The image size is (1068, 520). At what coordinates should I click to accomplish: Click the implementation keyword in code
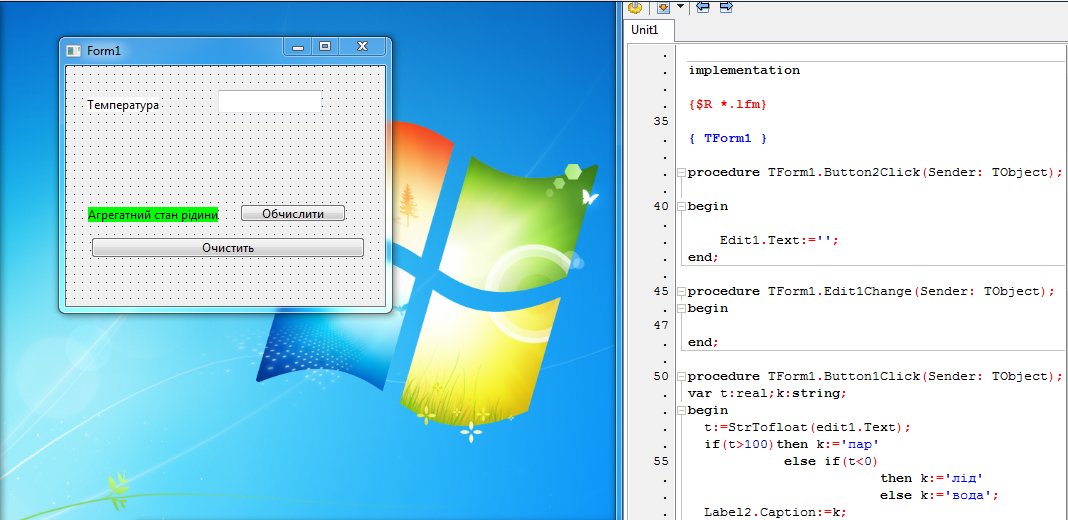click(744, 70)
